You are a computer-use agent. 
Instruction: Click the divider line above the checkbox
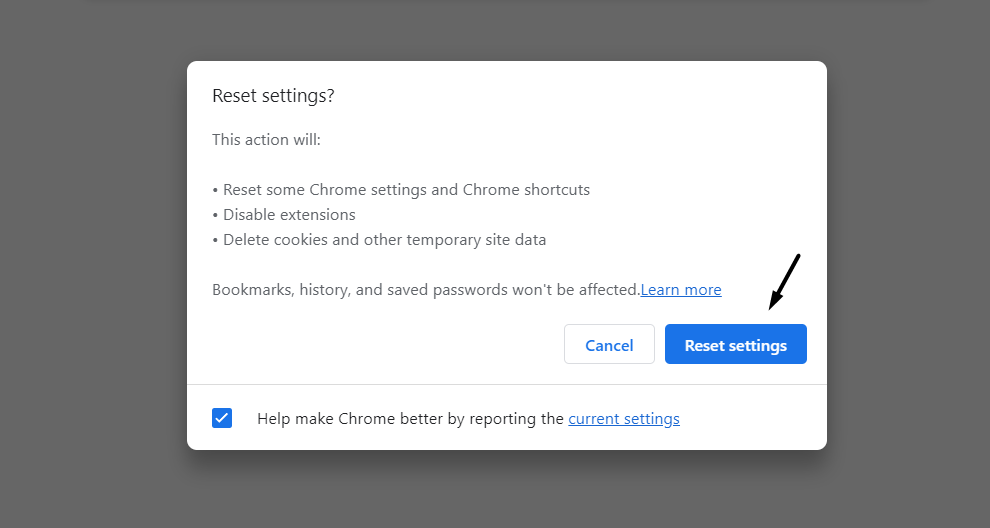point(506,384)
